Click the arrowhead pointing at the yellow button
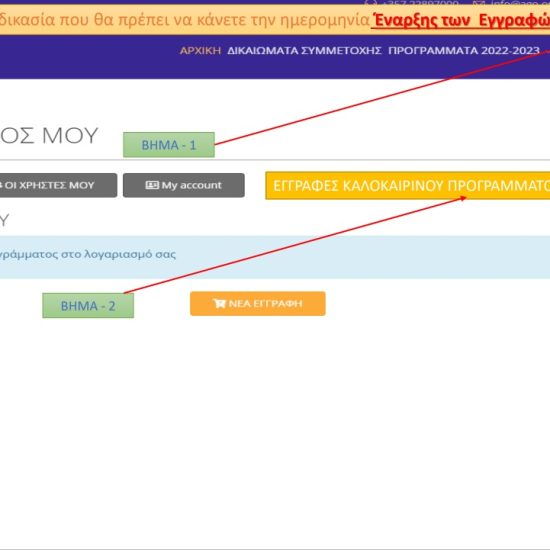Viewport: 550px width, 550px height. [x=463, y=199]
